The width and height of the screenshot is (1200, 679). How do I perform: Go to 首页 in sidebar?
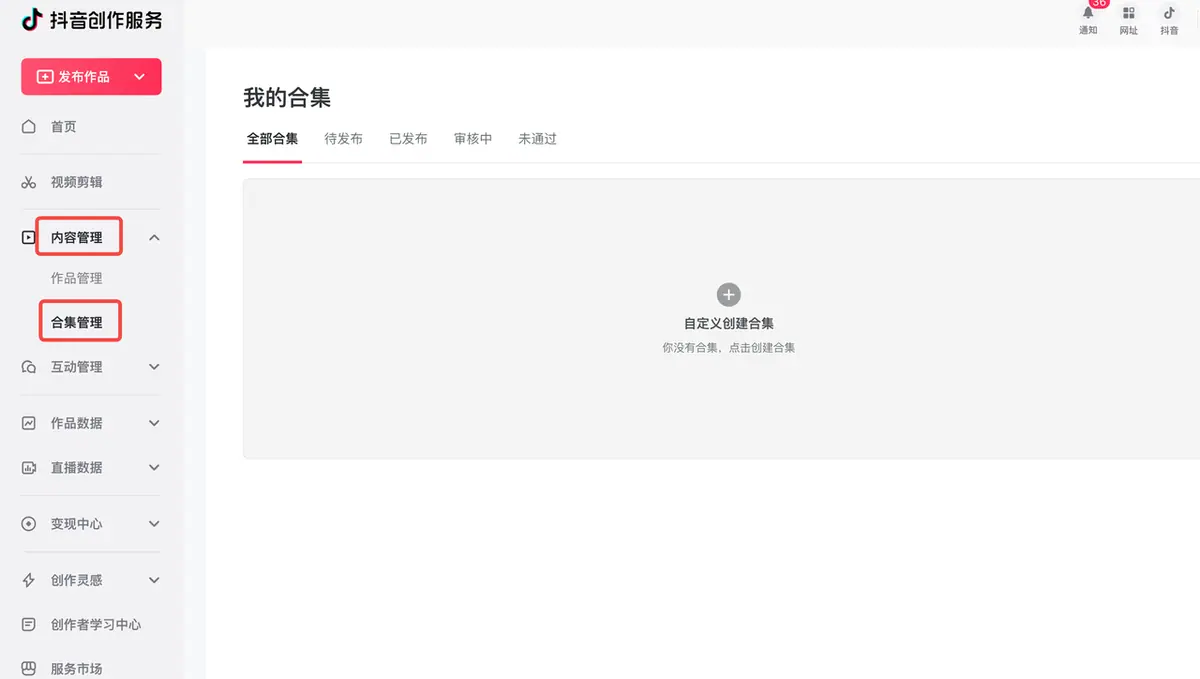tap(64, 127)
